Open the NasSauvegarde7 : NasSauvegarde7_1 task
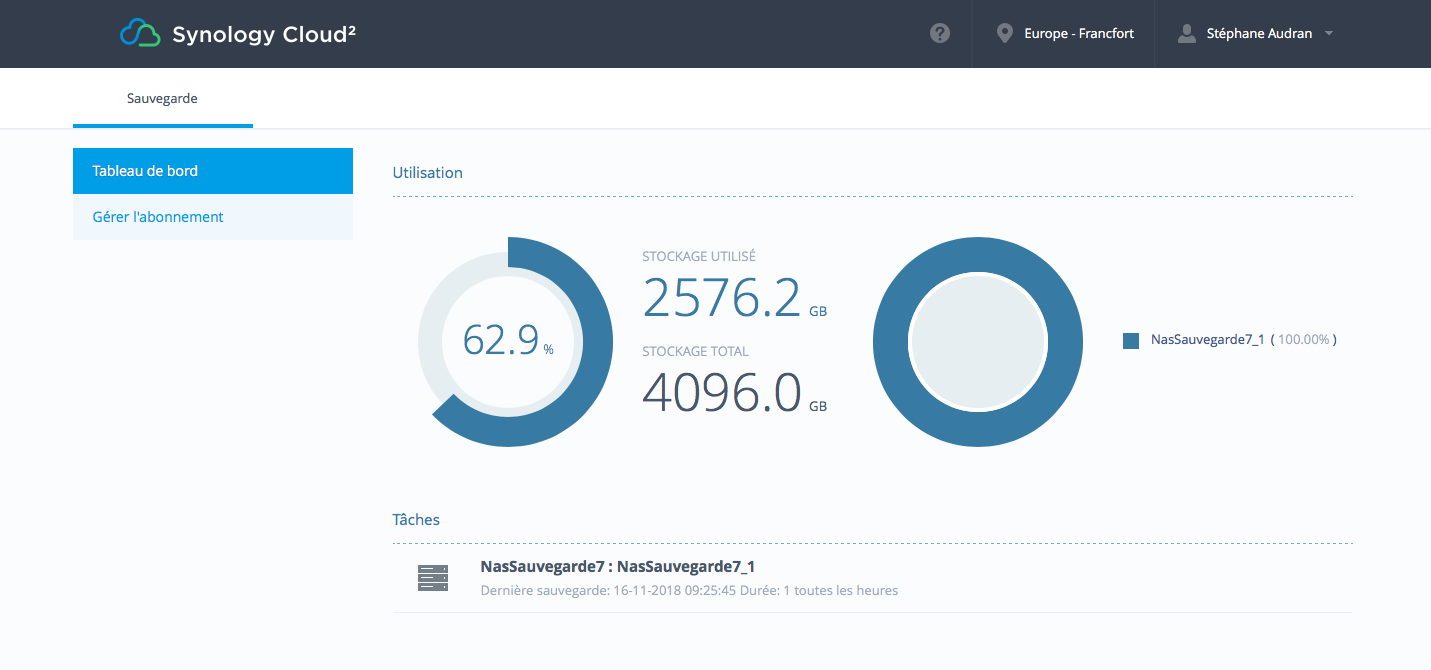 point(617,567)
